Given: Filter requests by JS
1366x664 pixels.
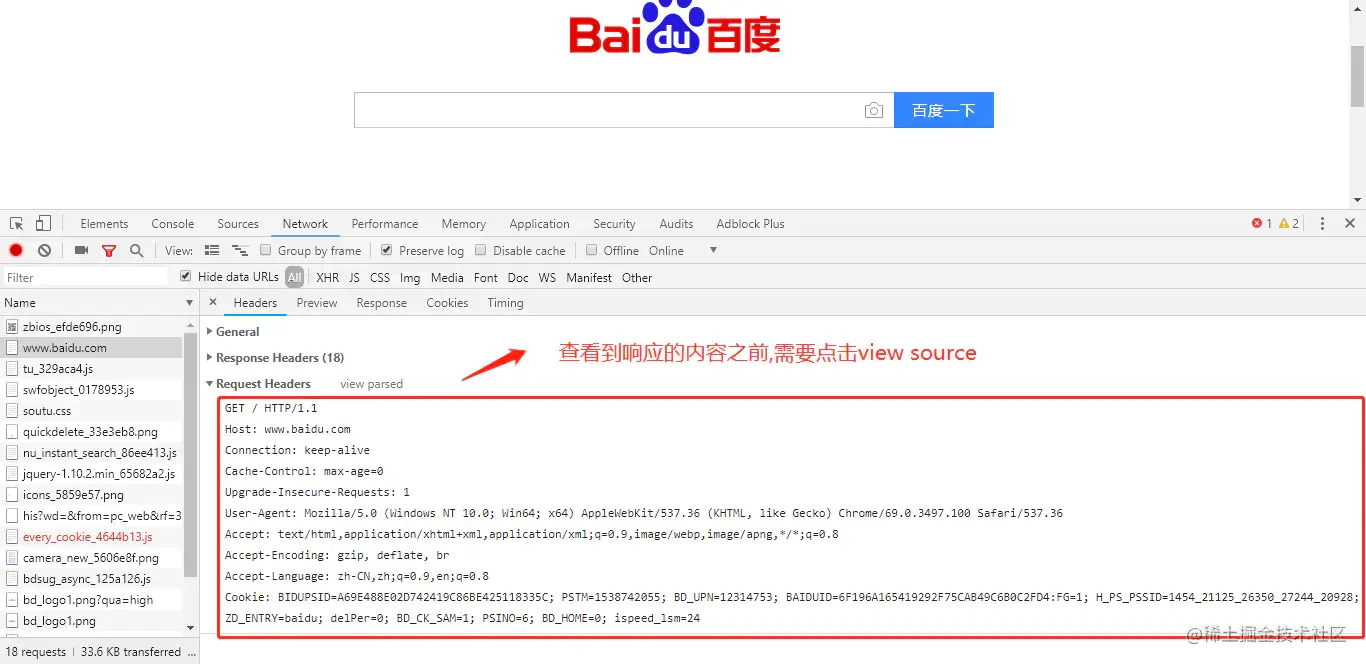Looking at the screenshot, I should tap(354, 277).
